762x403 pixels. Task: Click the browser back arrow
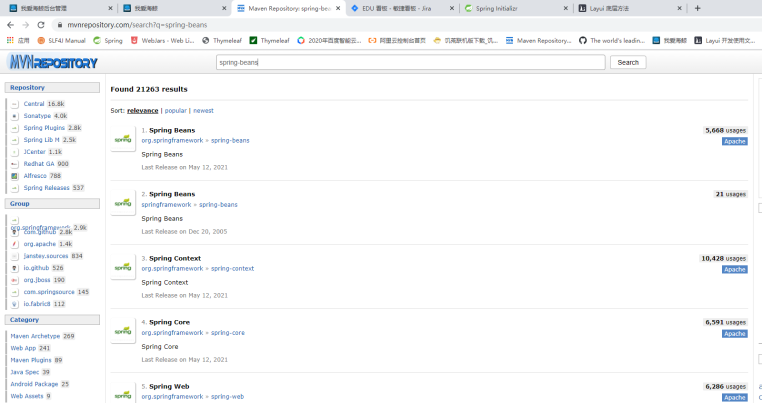(x=10, y=25)
